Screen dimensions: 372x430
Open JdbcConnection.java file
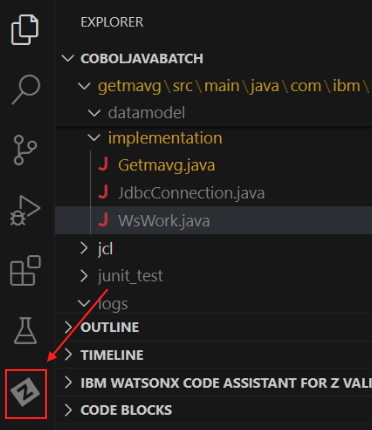point(191,193)
